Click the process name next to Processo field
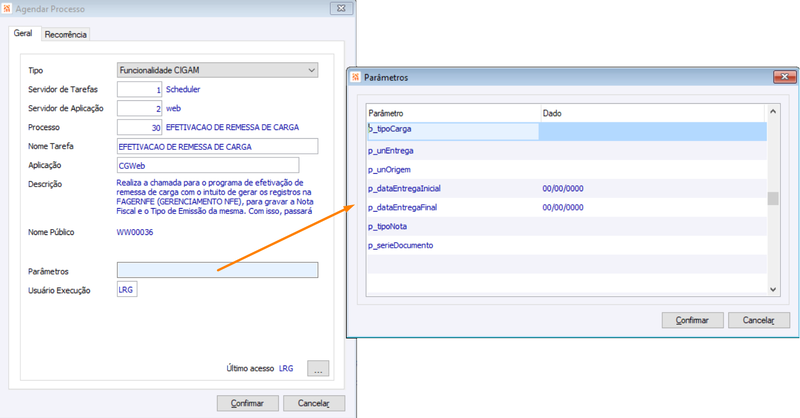800x418 pixels. (233, 127)
